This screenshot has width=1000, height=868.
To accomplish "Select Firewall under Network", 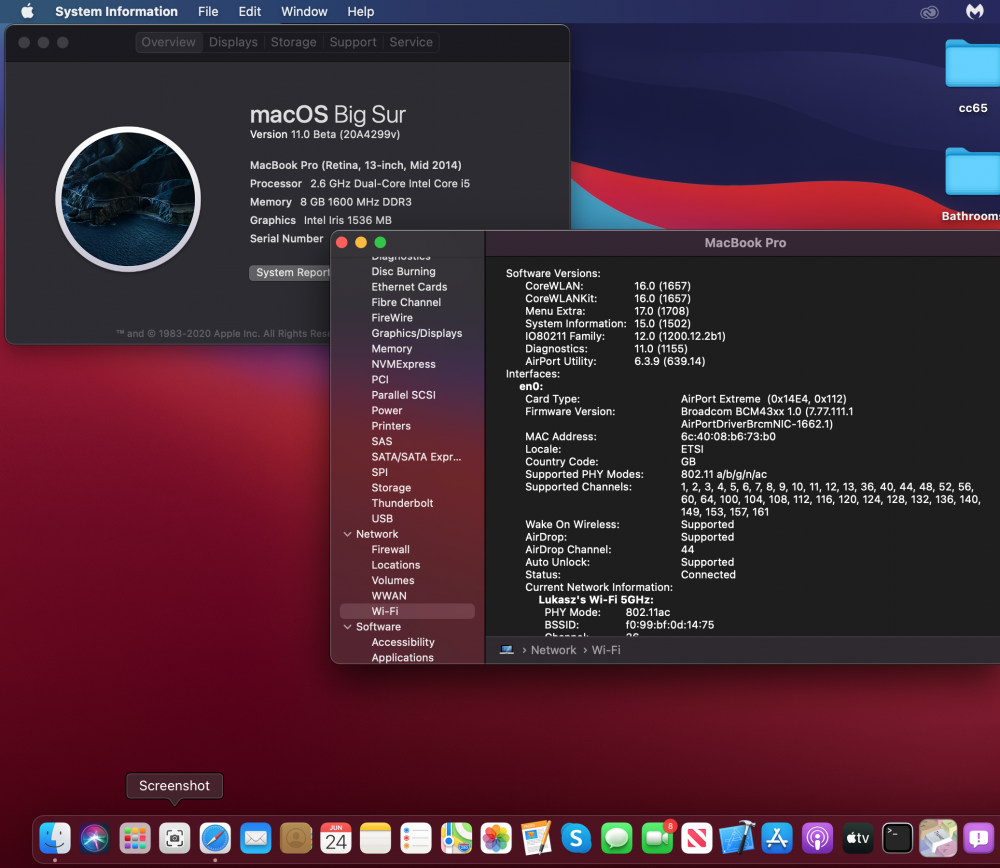I will 390,550.
